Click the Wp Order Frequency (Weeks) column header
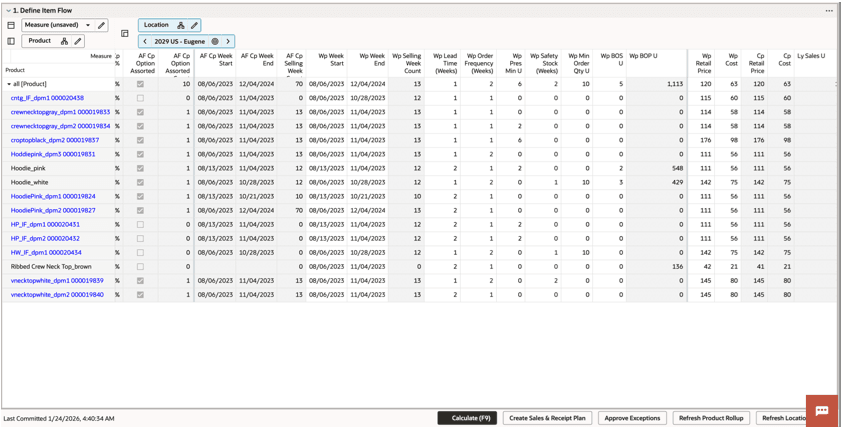 click(478, 63)
